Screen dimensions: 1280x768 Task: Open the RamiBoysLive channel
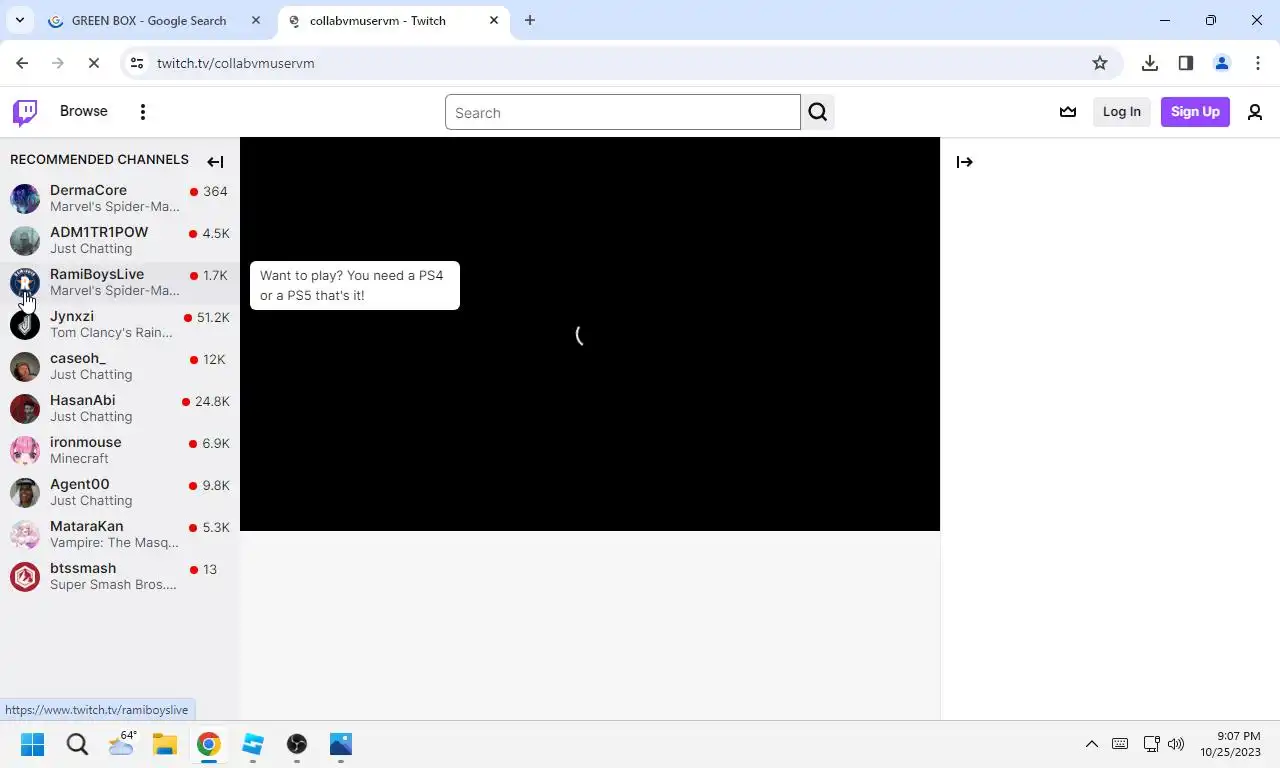click(120, 282)
